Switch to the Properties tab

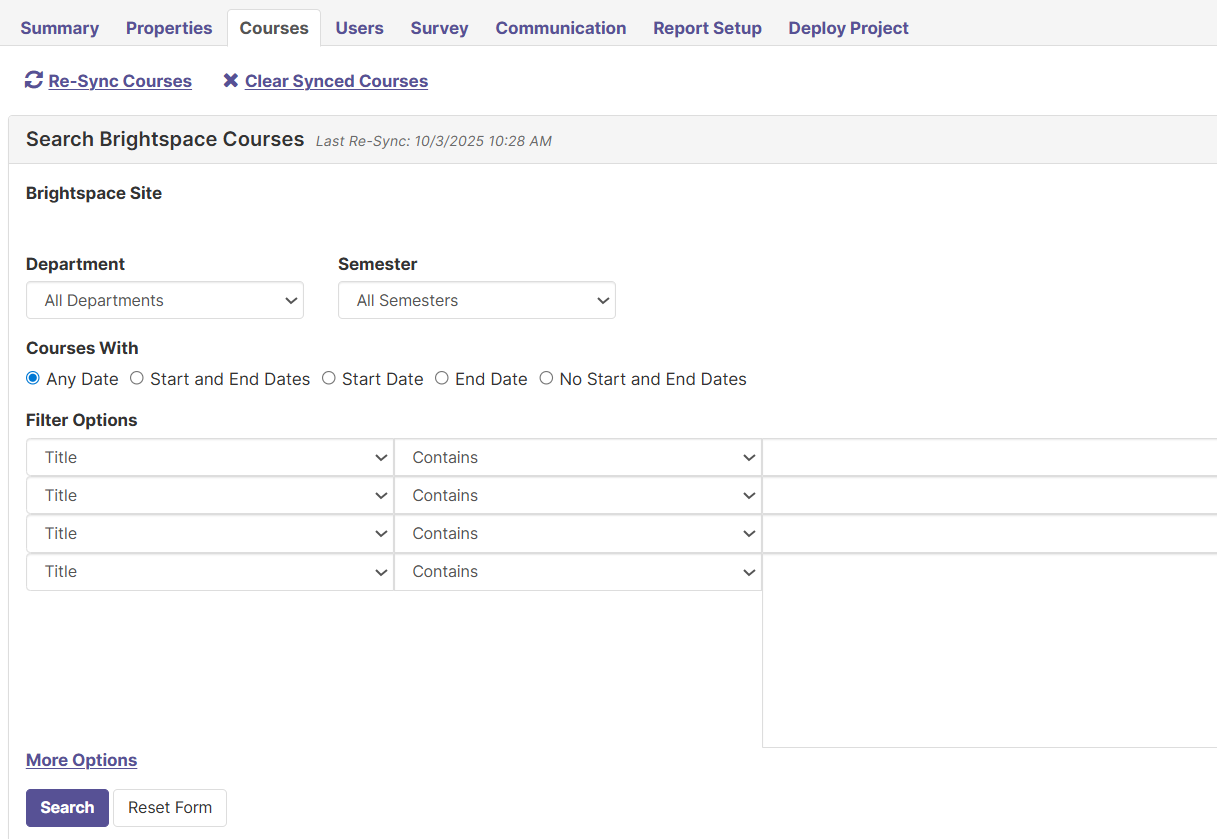[x=169, y=28]
